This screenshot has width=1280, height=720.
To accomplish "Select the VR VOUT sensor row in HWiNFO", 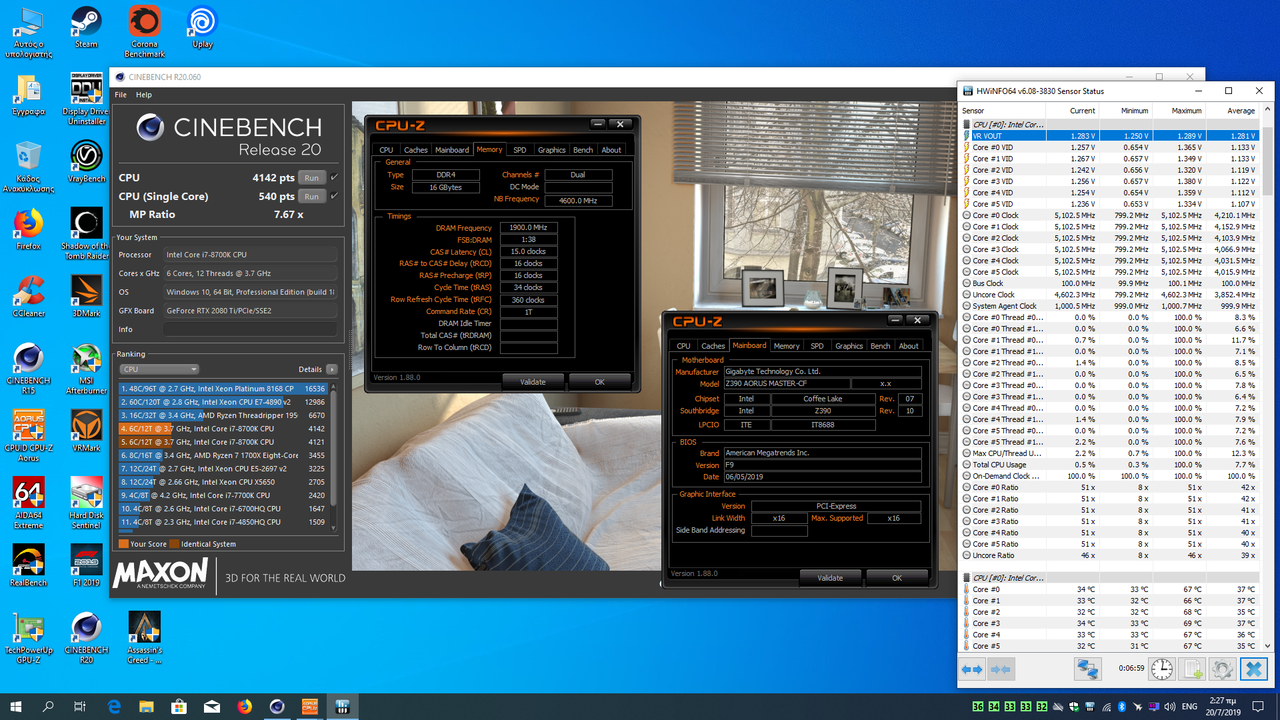I will point(1110,136).
